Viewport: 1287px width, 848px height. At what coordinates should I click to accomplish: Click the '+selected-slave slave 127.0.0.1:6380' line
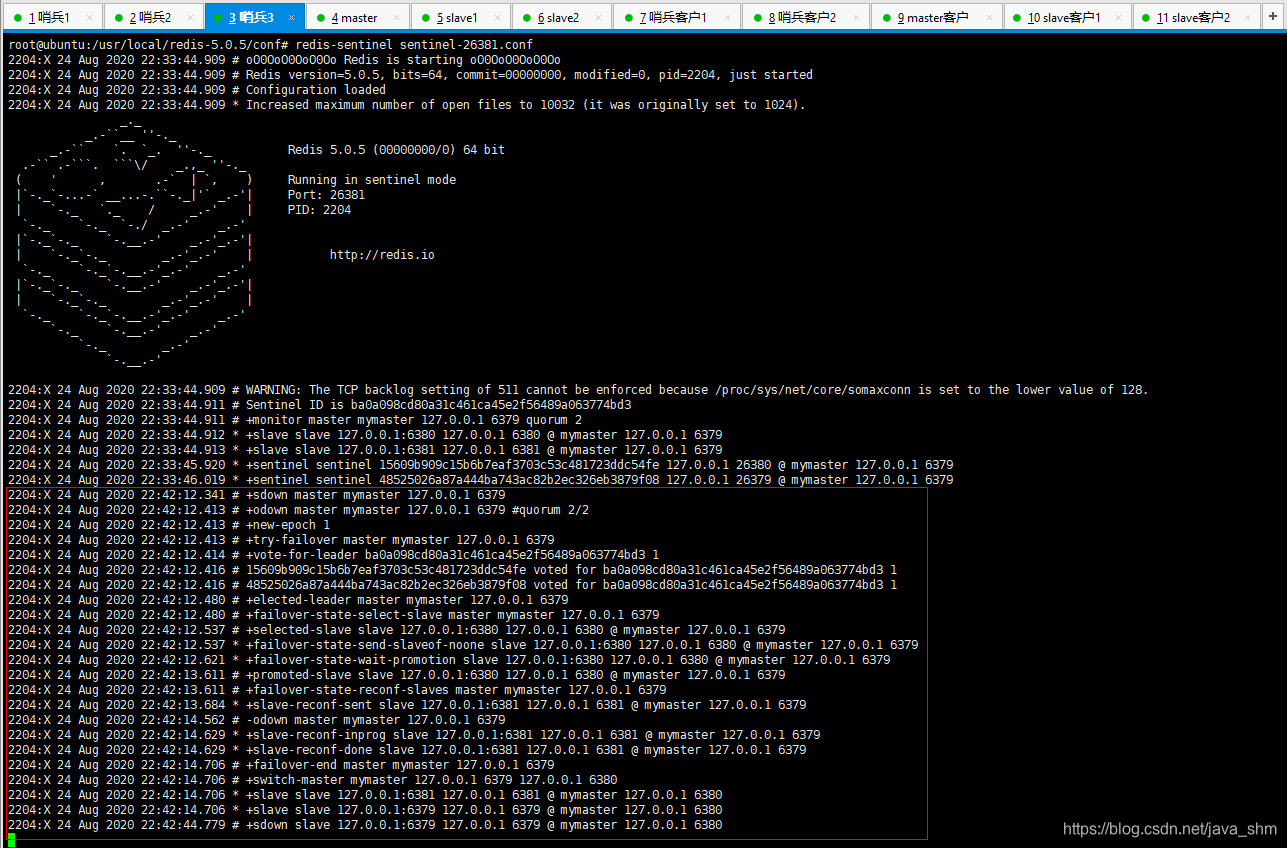(x=396, y=630)
